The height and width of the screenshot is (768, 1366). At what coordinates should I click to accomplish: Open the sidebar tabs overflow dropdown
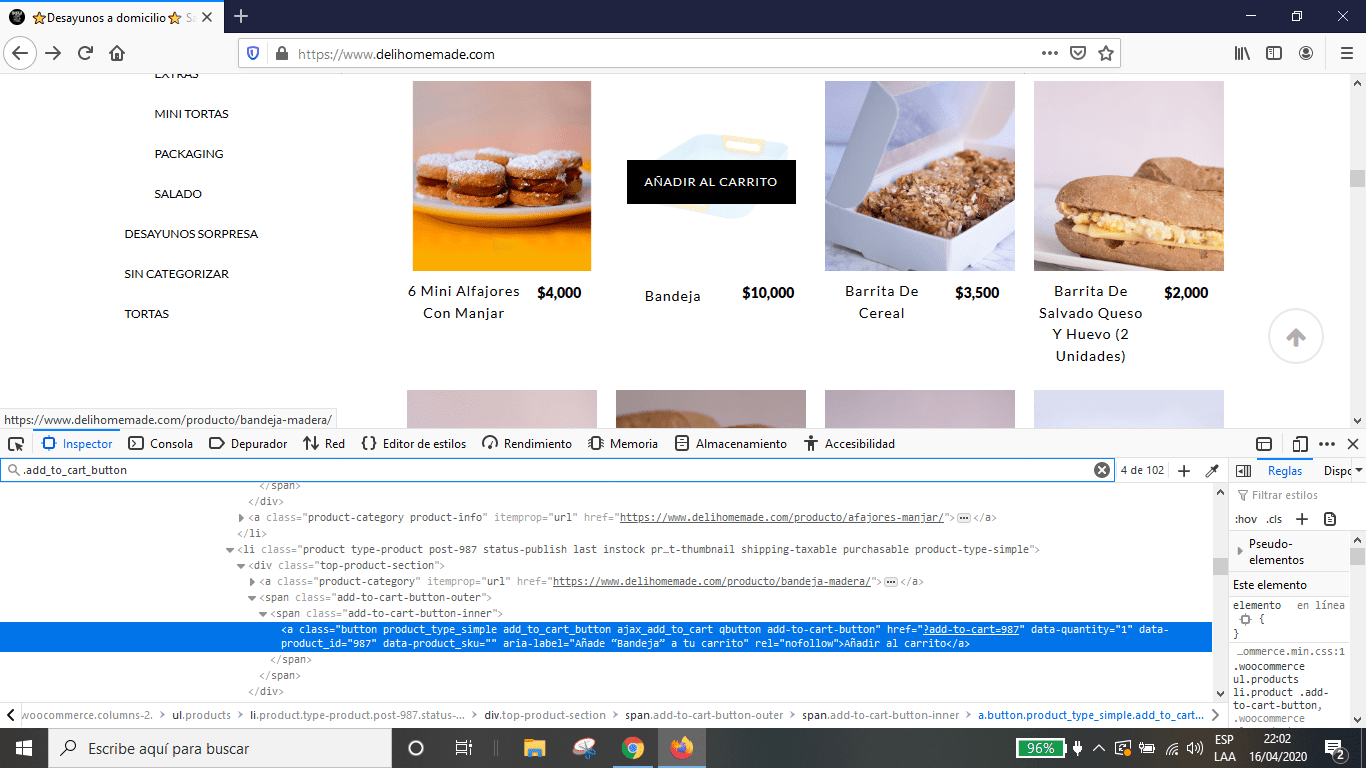(x=1358, y=471)
